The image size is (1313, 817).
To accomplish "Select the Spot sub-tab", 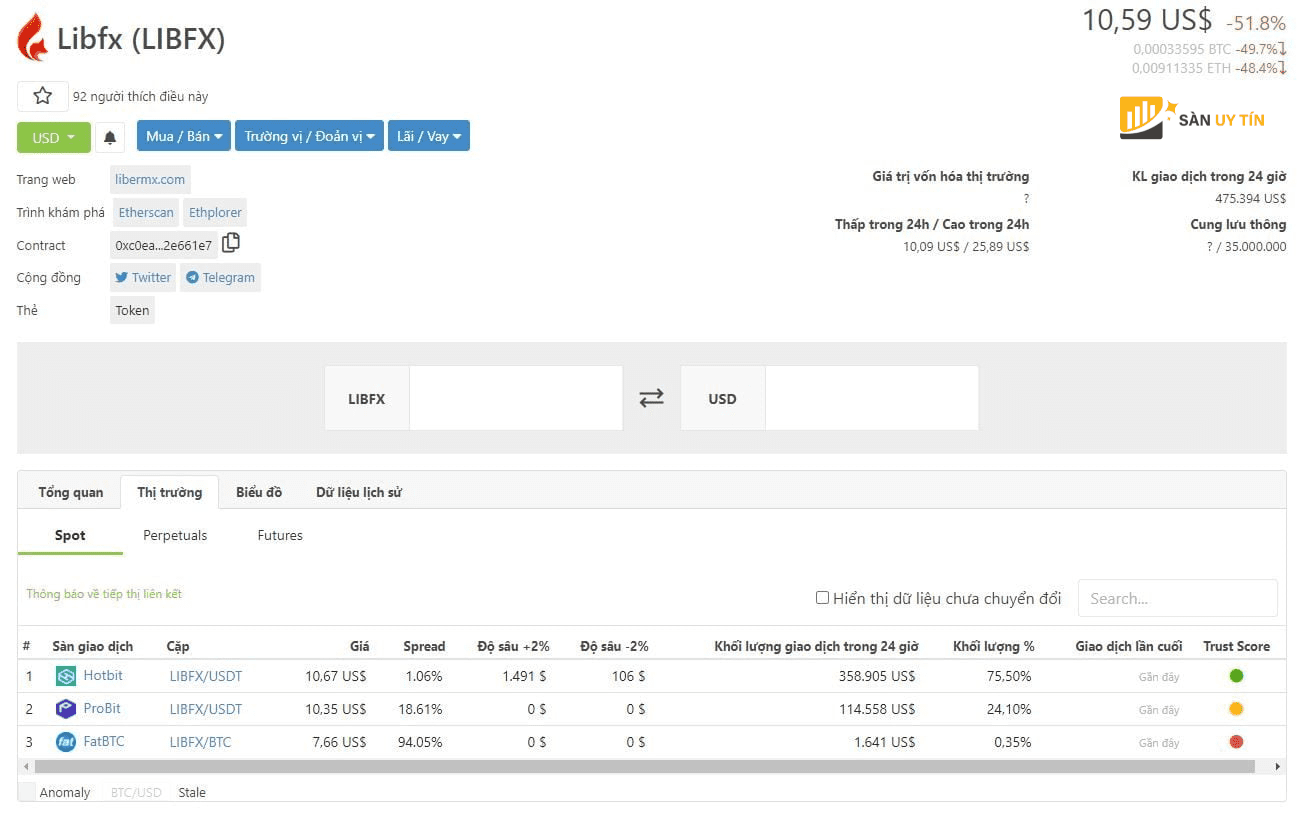I will [70, 535].
